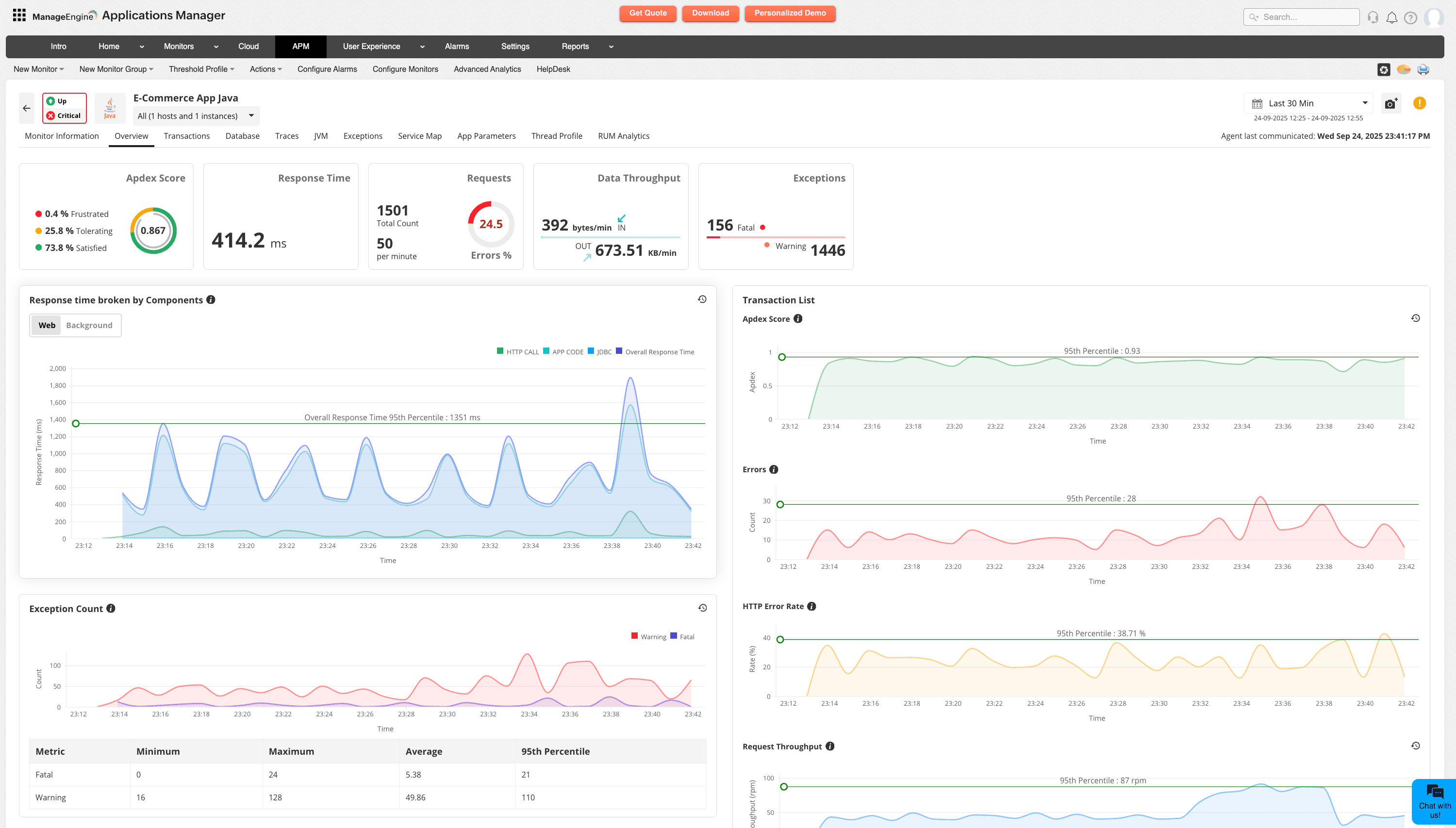Click the history icon on Response time chart
1456x828 pixels.
point(702,298)
